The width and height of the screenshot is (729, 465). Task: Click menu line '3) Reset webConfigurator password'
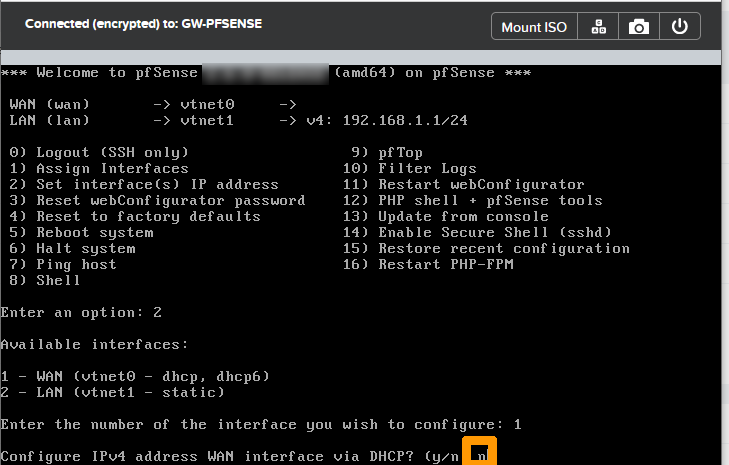click(158, 200)
